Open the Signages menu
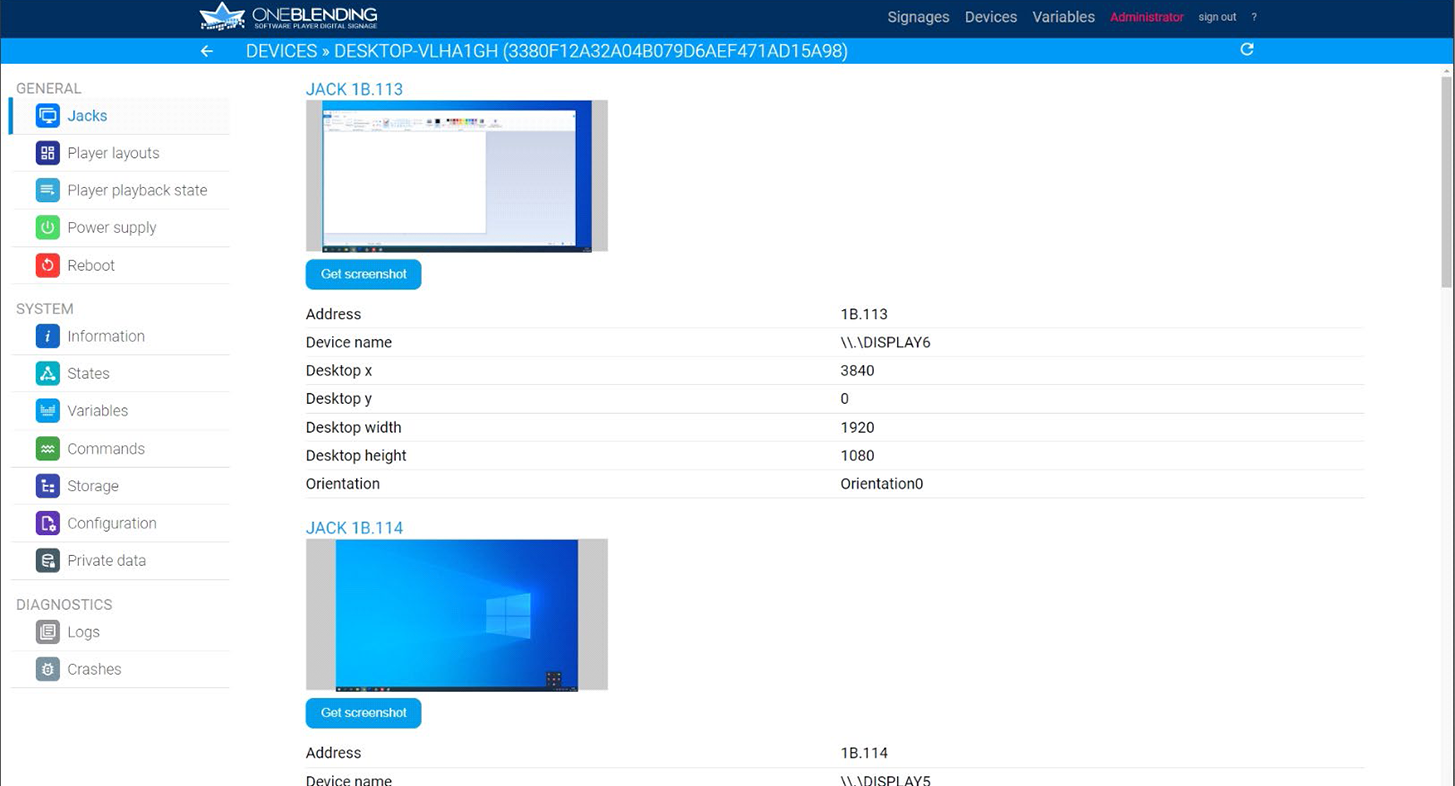 coord(918,17)
